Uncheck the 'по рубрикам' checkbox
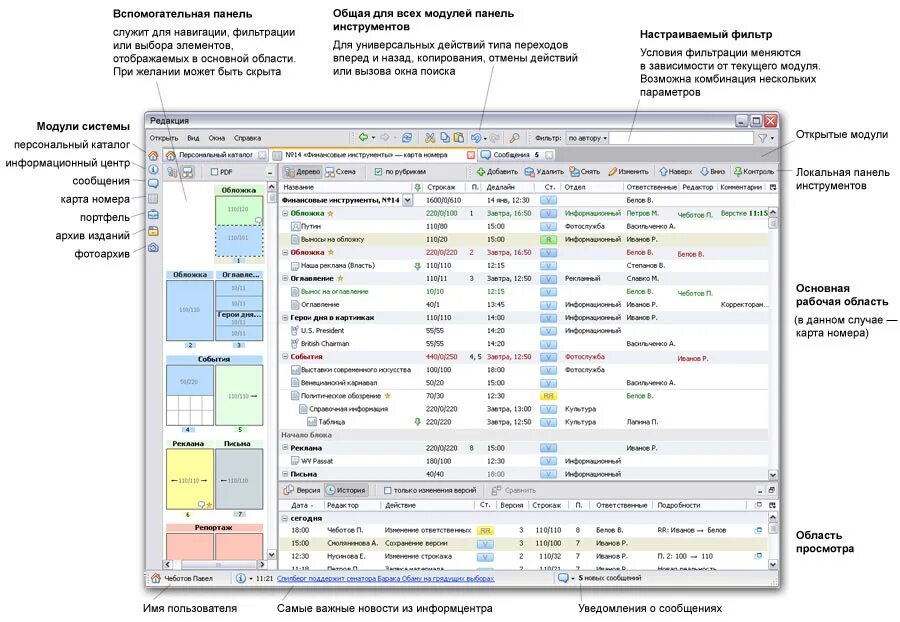The height and width of the screenshot is (622, 900). pos(378,171)
